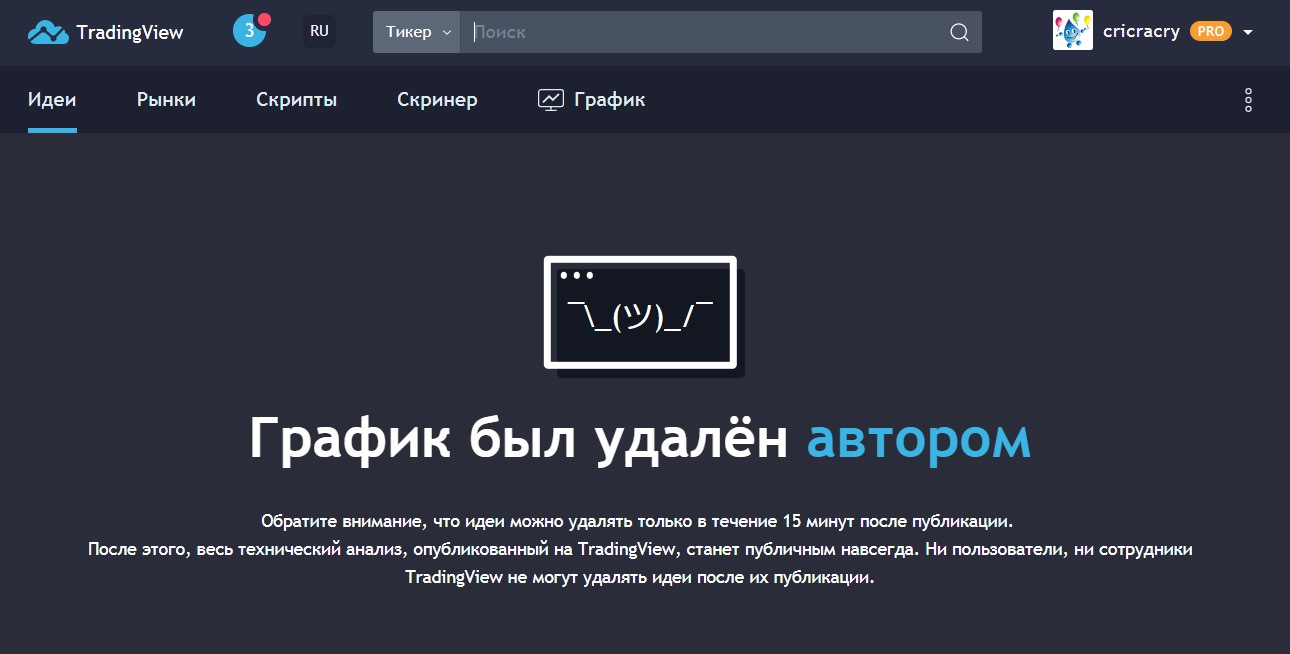Focus the Поиск search field

(705, 32)
